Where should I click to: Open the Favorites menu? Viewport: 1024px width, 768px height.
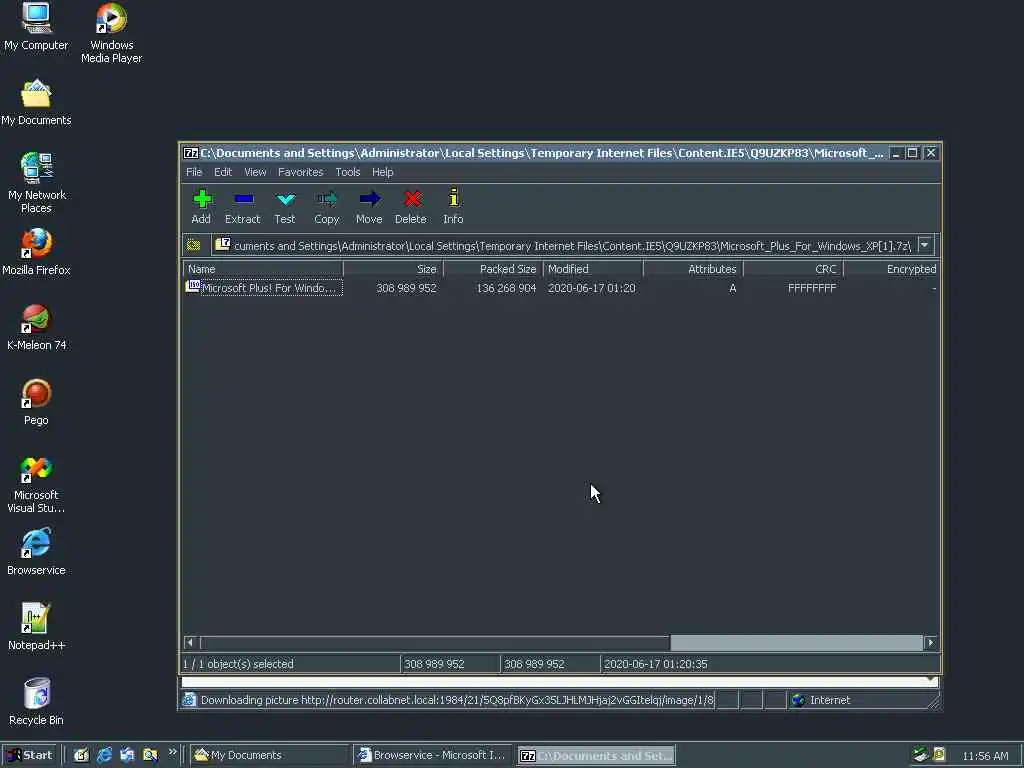[x=300, y=172]
